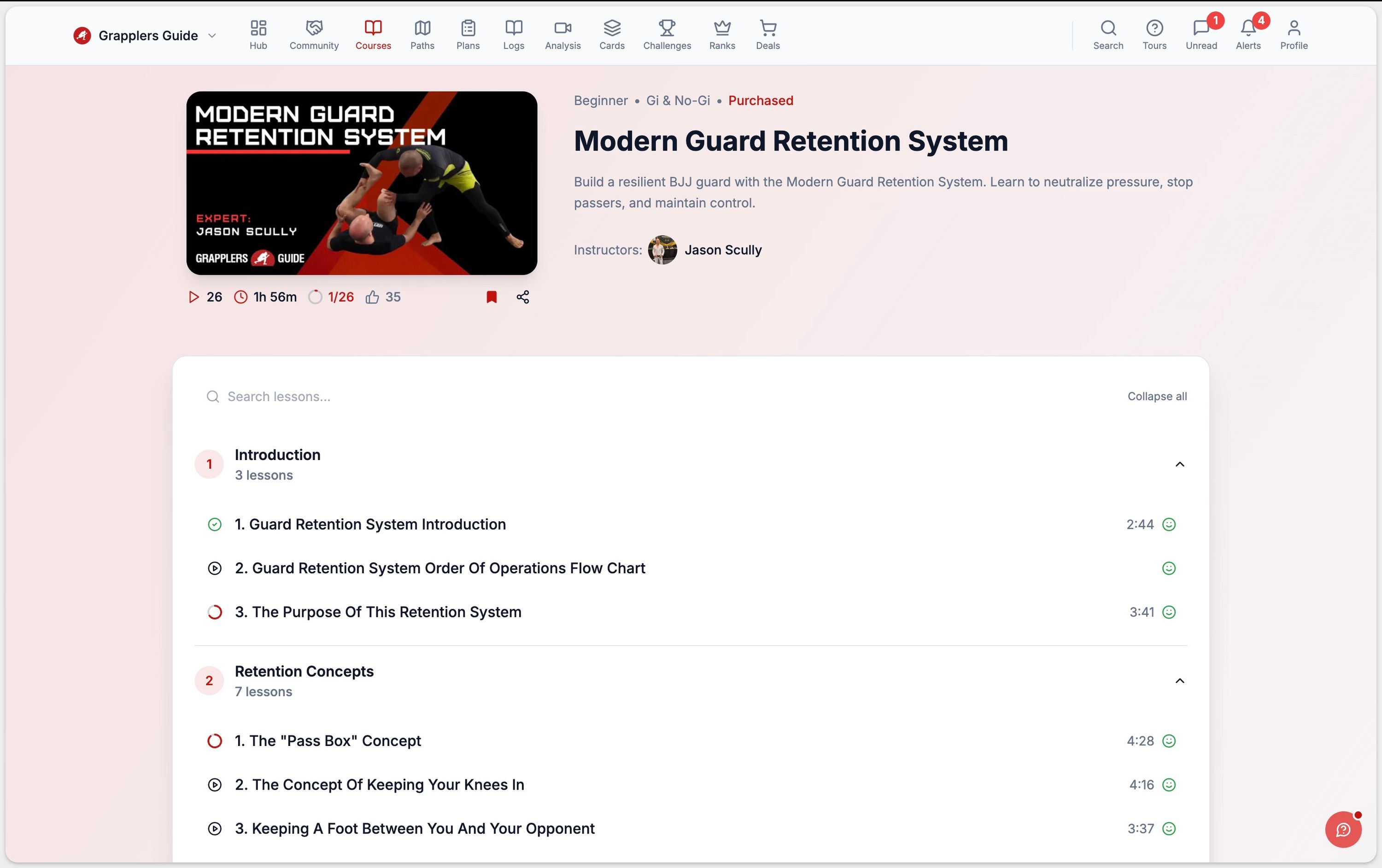Open the Logs section
The image size is (1382, 868).
(x=514, y=35)
